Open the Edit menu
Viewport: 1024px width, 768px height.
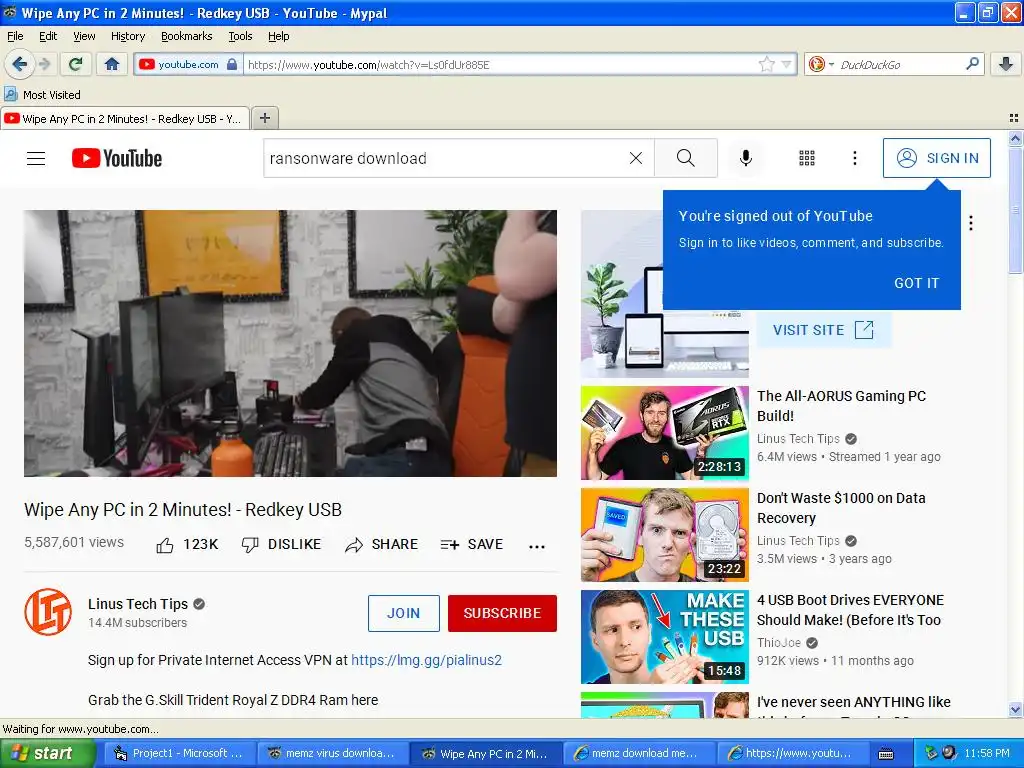(48, 36)
